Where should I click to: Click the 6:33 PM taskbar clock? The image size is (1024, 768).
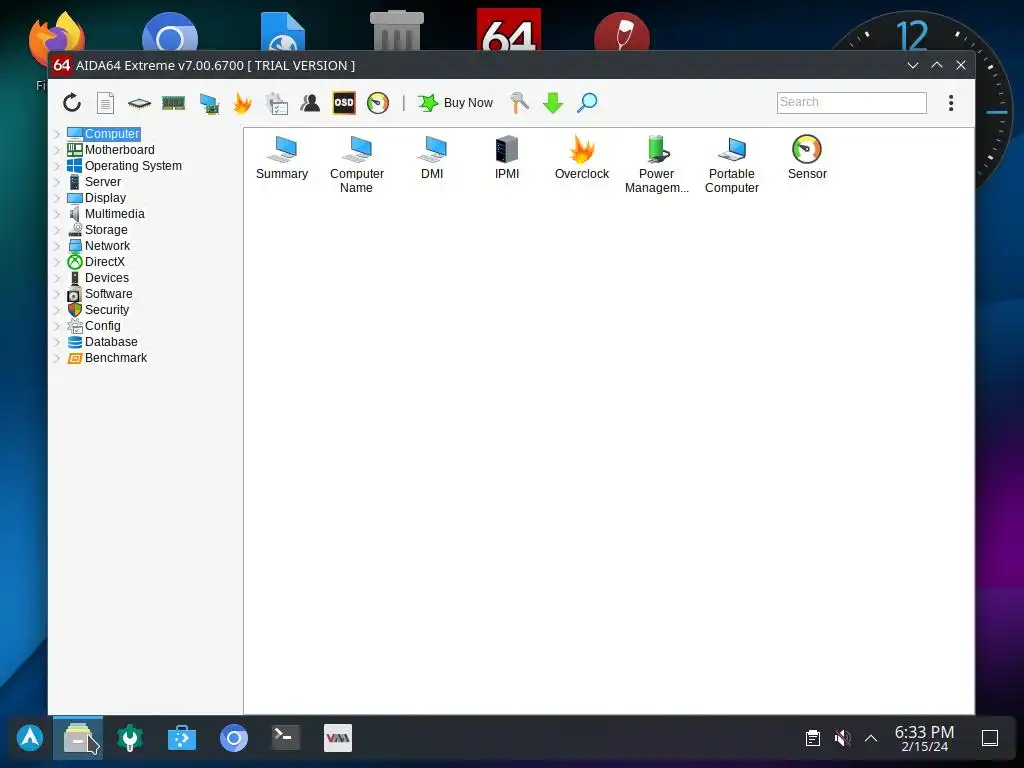924,739
